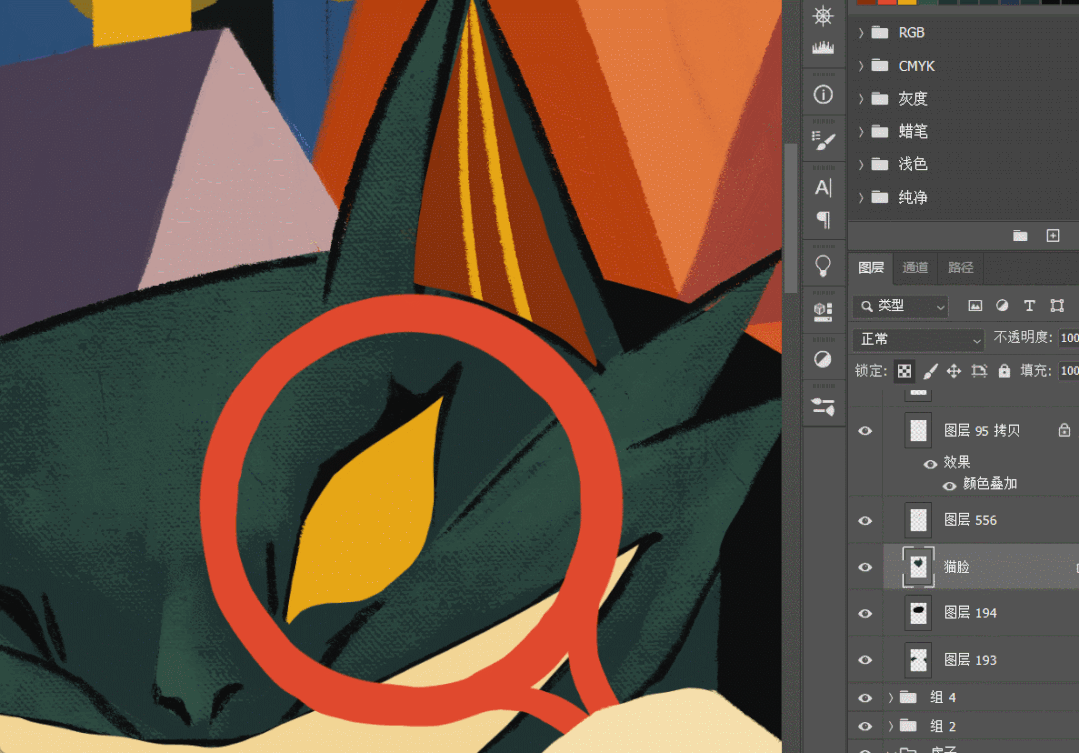The width and height of the screenshot is (1079, 753).
Task: Expand the 浅色 swatch folder
Action: point(861,164)
